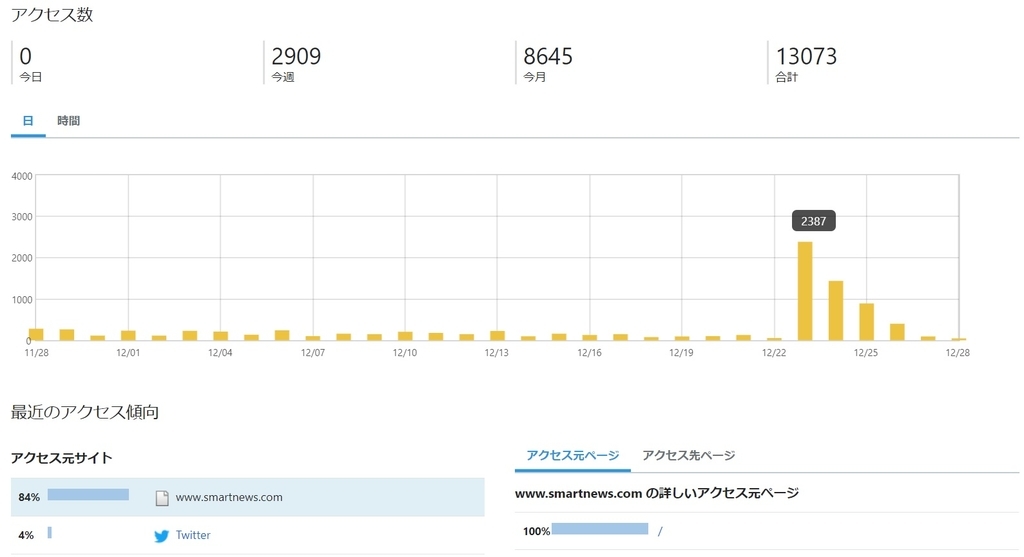Click the 2387 tooltip label
The width and height of the screenshot is (1024, 557).
(813, 221)
